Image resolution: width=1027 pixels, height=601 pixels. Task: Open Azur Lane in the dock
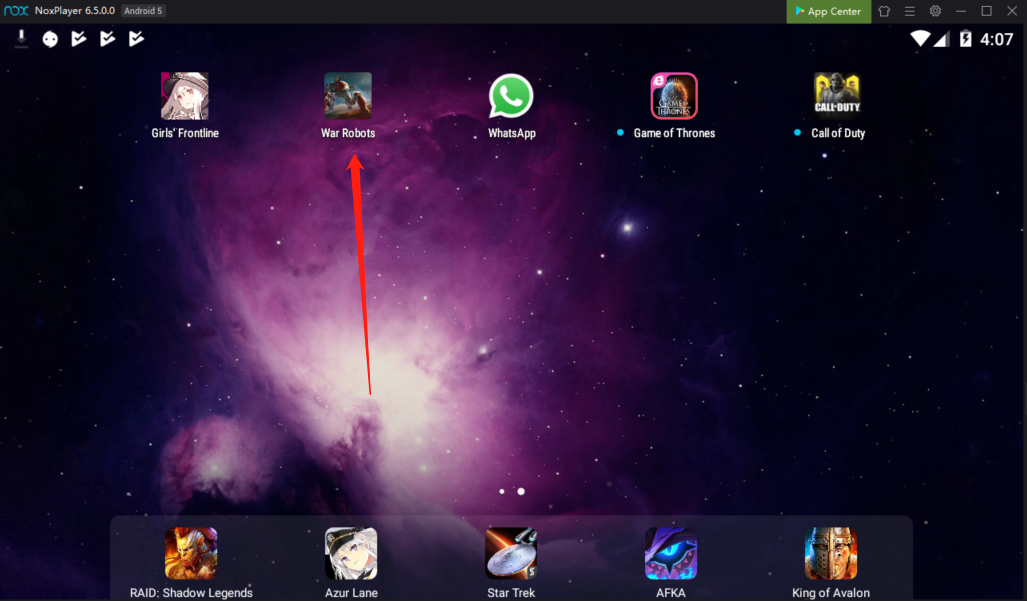[351, 554]
